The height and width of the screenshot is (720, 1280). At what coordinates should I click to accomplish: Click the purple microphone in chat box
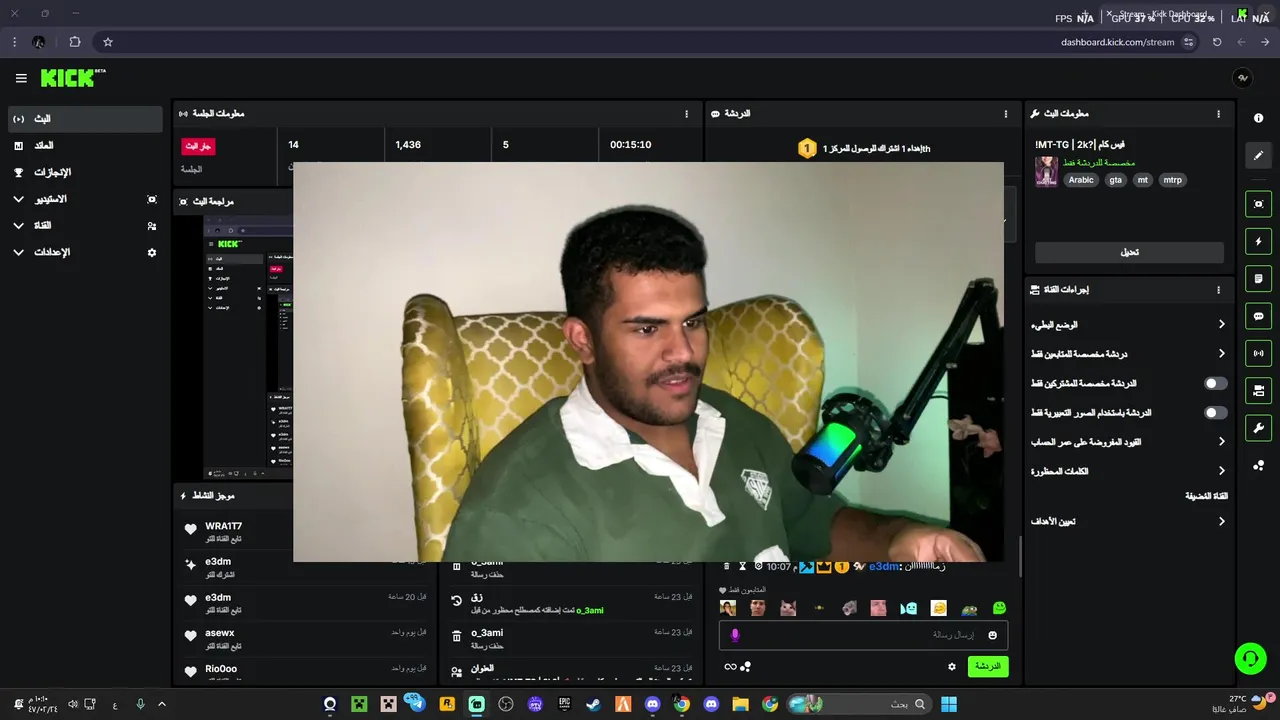(x=735, y=635)
